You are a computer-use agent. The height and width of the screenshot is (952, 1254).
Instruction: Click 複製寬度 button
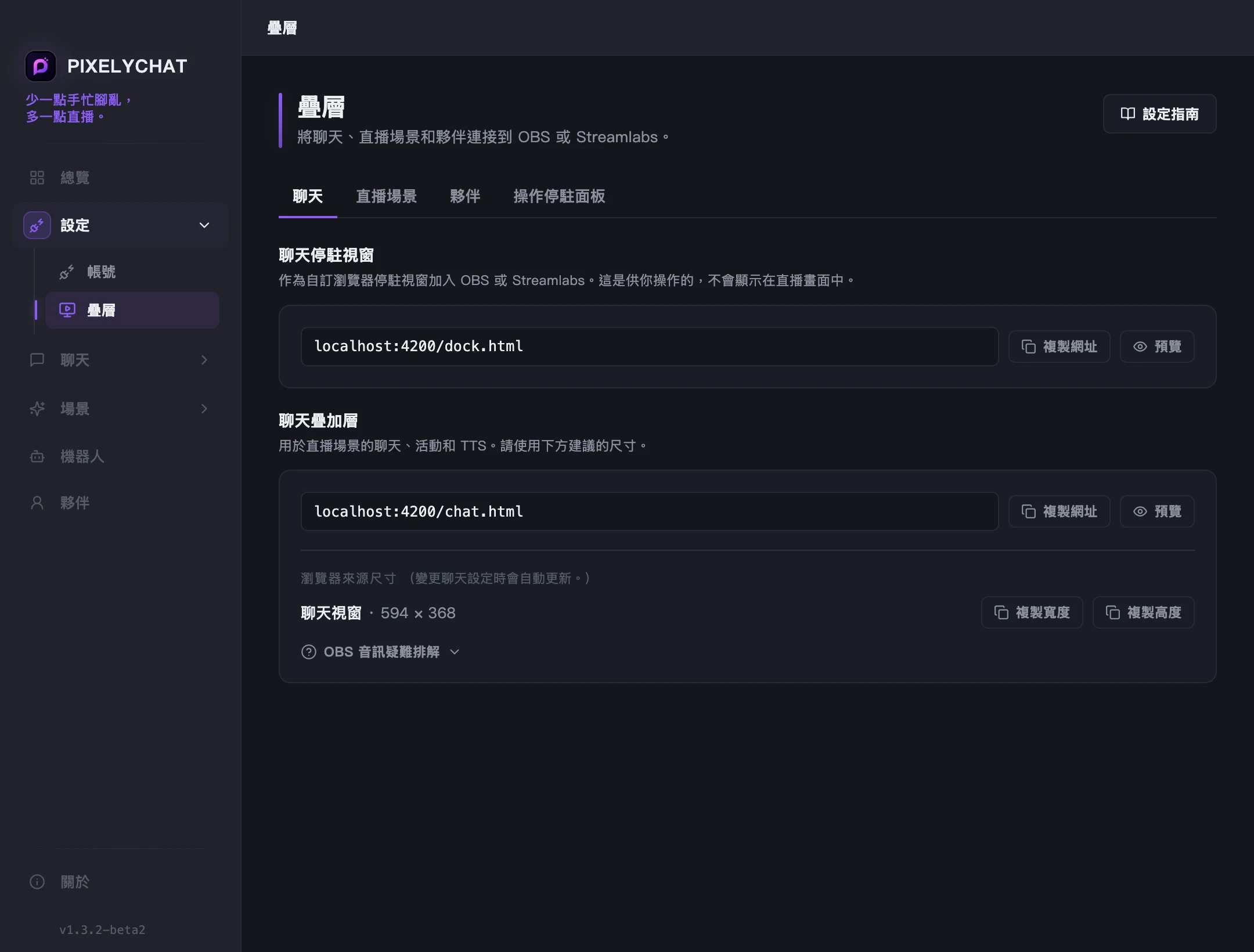click(1032, 612)
